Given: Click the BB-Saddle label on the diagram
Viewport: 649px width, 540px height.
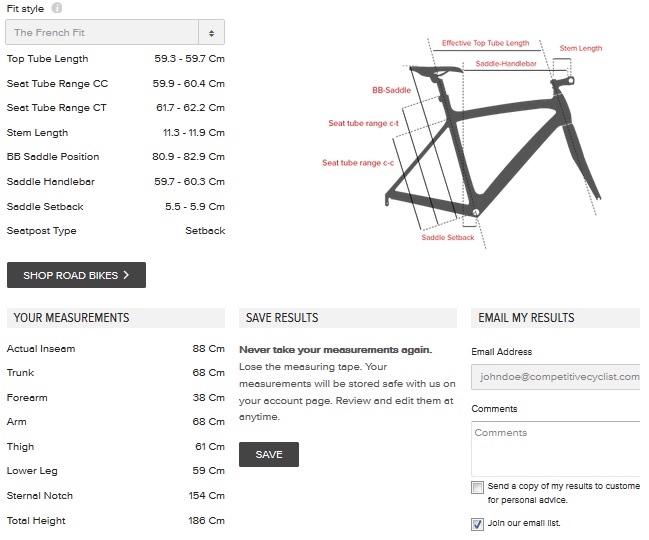Looking at the screenshot, I should pyautogui.click(x=392, y=90).
